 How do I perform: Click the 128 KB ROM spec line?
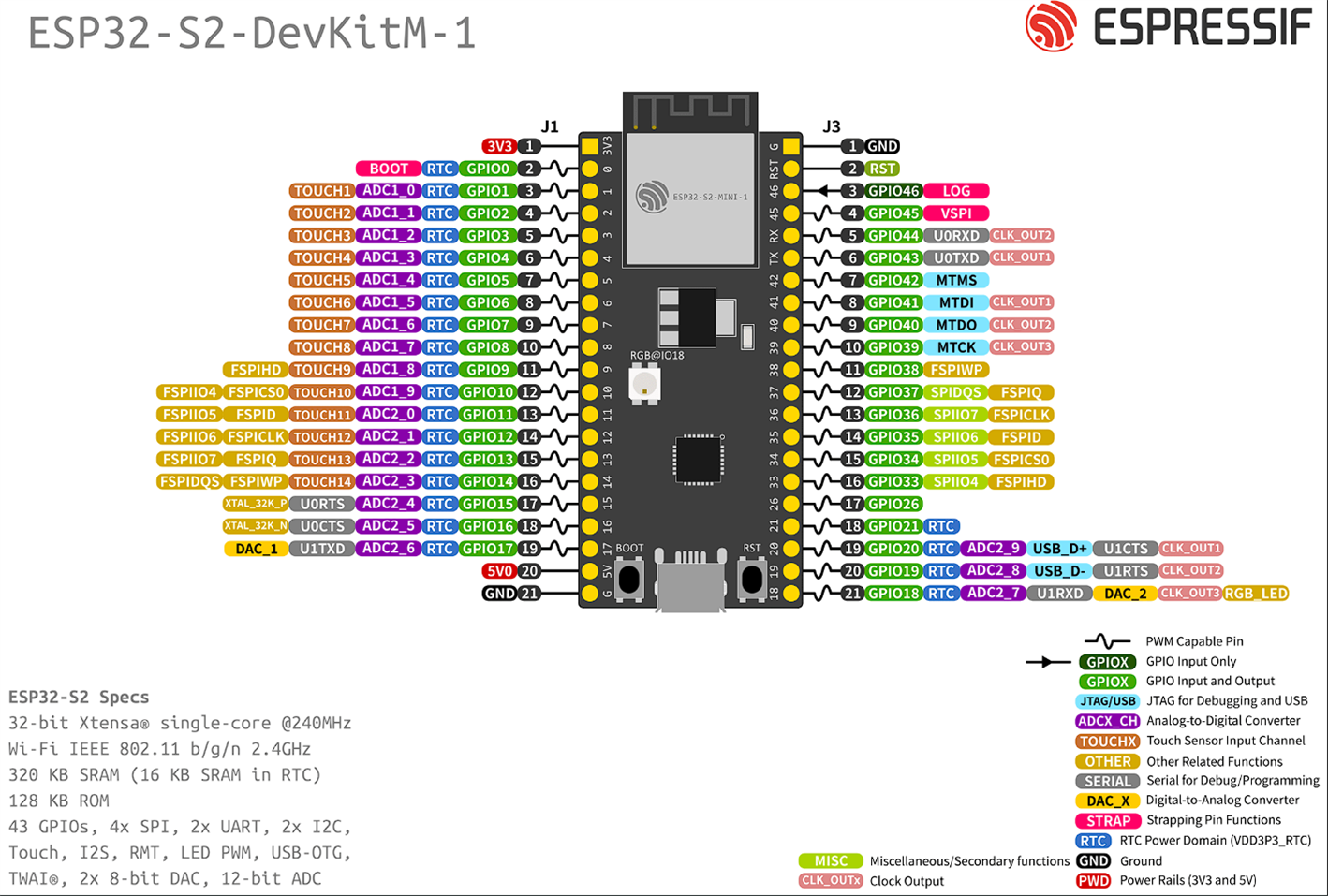tap(59, 801)
